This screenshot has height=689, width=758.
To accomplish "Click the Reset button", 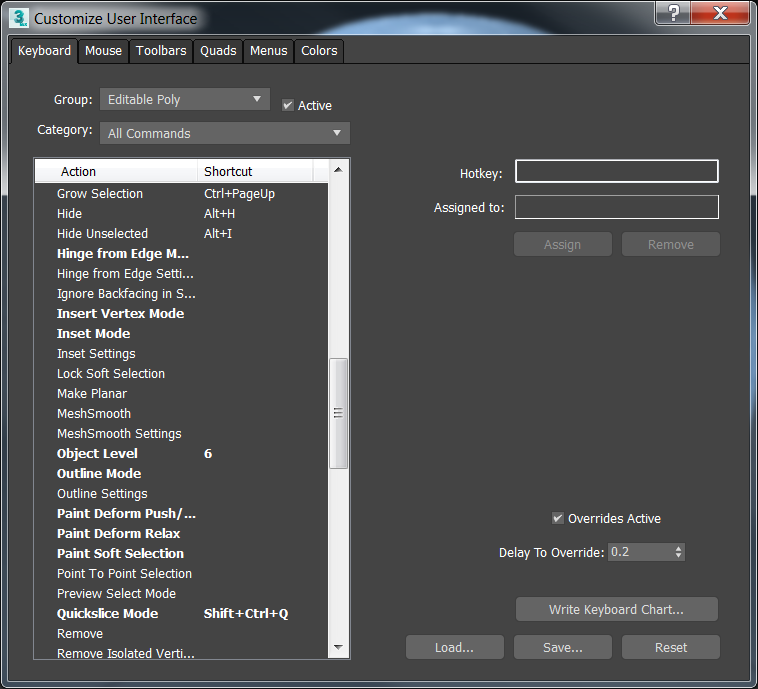I will click(671, 647).
